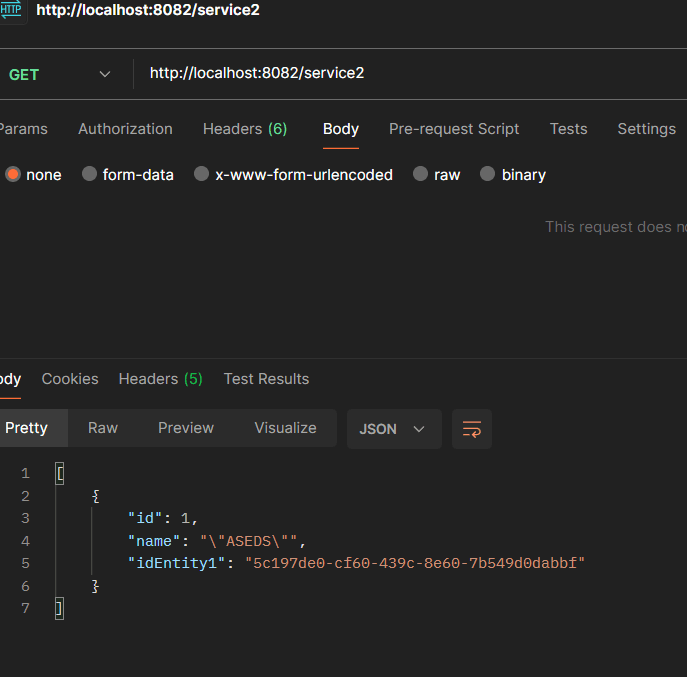Click the HTTP request icon beside the title
This screenshot has width=687, height=677.
12,11
